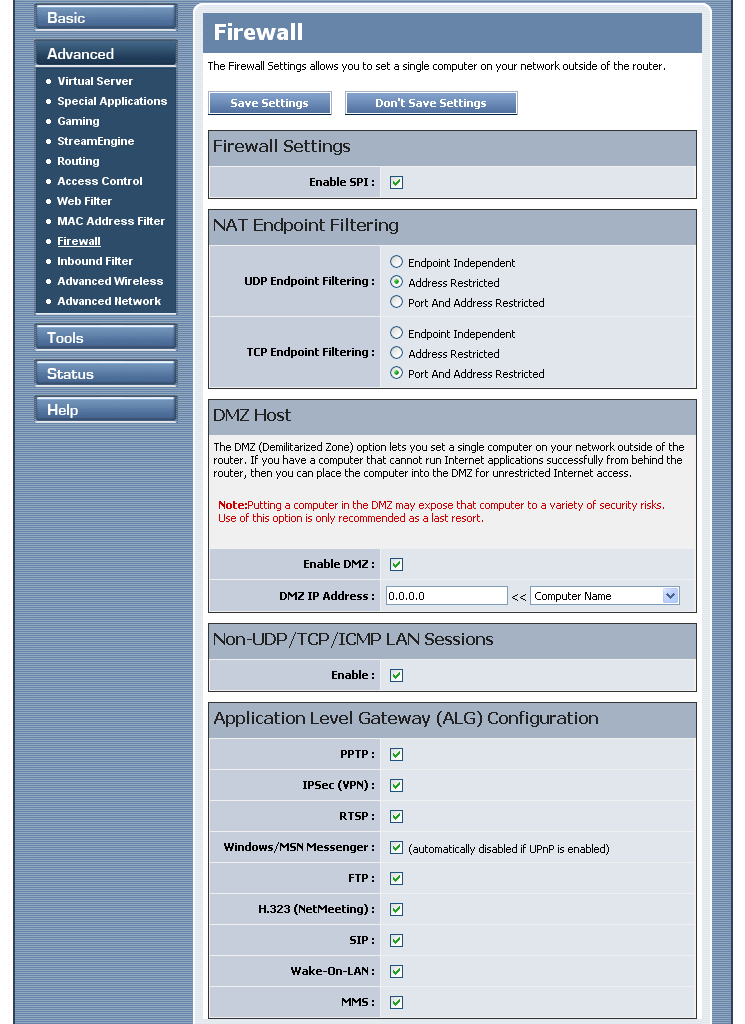Screen dimensions: 745x1024
Task: Toggle the FTP ALG checkbox
Action: coord(396,878)
